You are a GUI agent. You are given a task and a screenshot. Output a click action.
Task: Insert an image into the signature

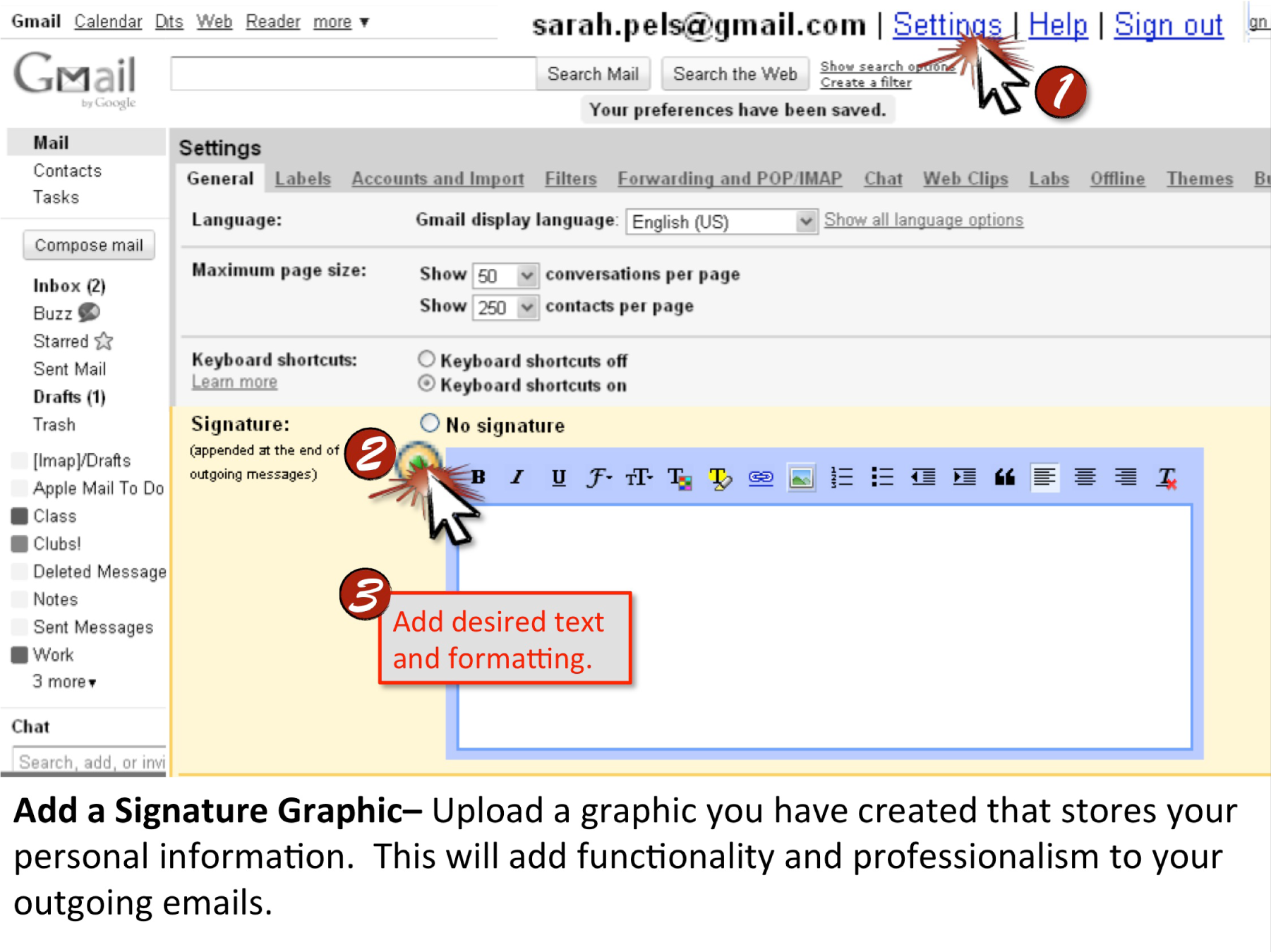[802, 478]
